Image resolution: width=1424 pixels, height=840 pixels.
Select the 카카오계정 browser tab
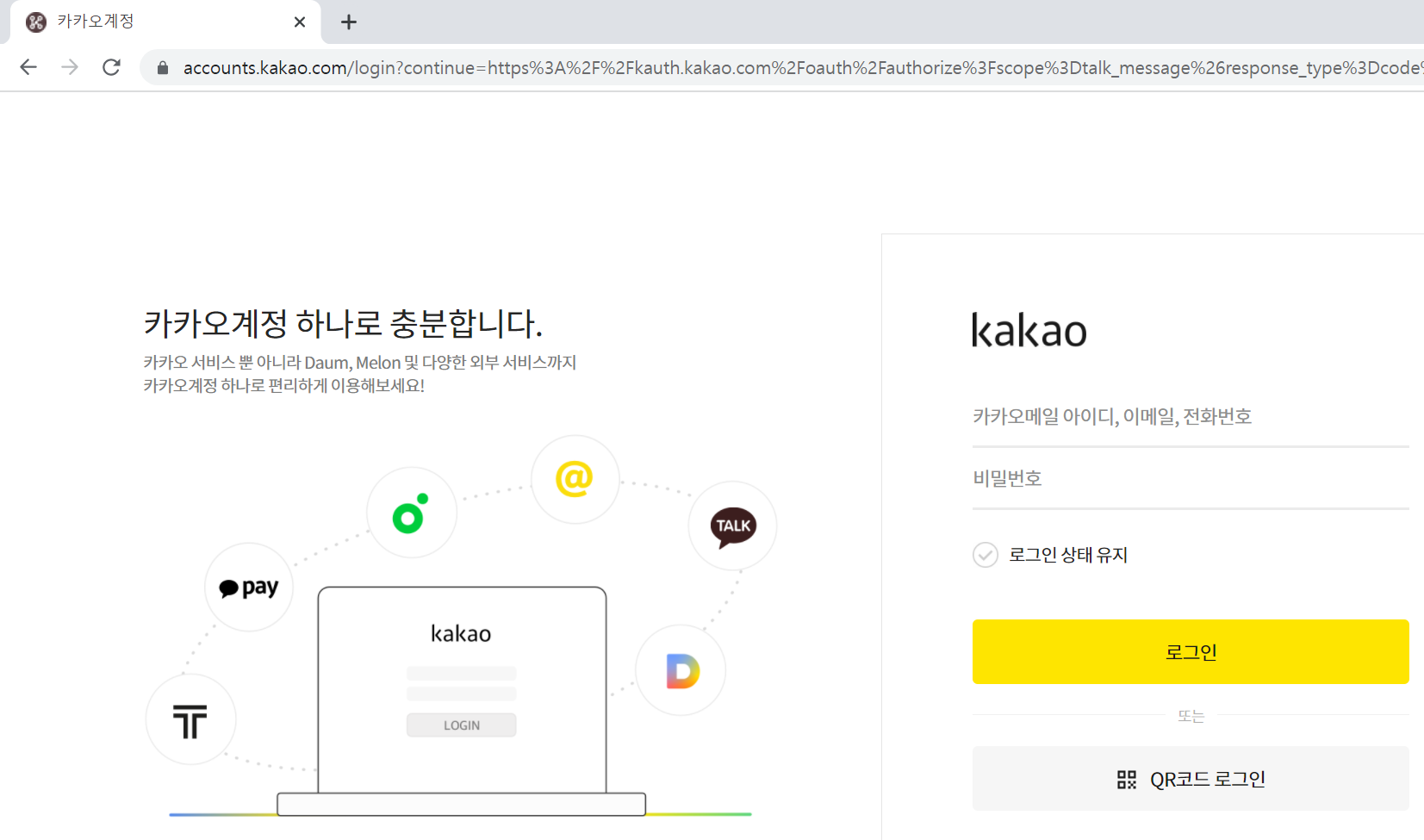[x=165, y=22]
